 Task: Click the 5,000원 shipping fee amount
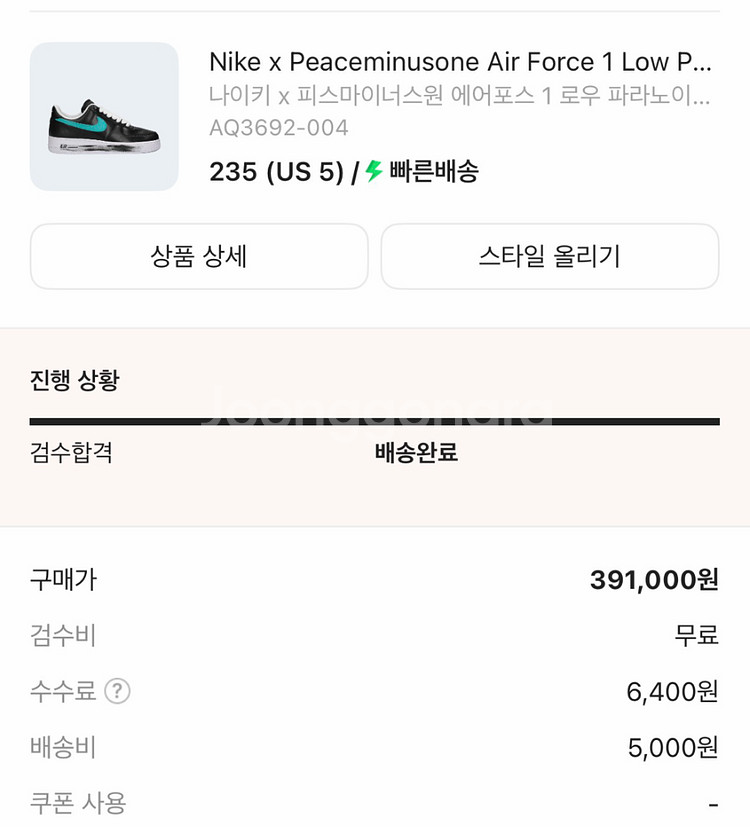tap(673, 747)
